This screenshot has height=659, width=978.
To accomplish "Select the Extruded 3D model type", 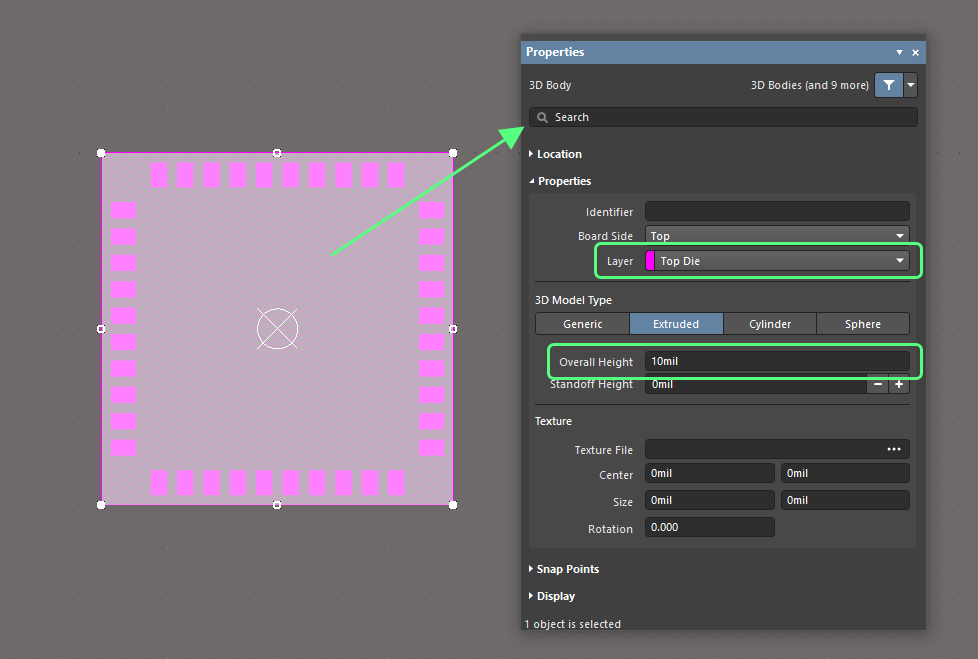I will pyautogui.click(x=676, y=324).
